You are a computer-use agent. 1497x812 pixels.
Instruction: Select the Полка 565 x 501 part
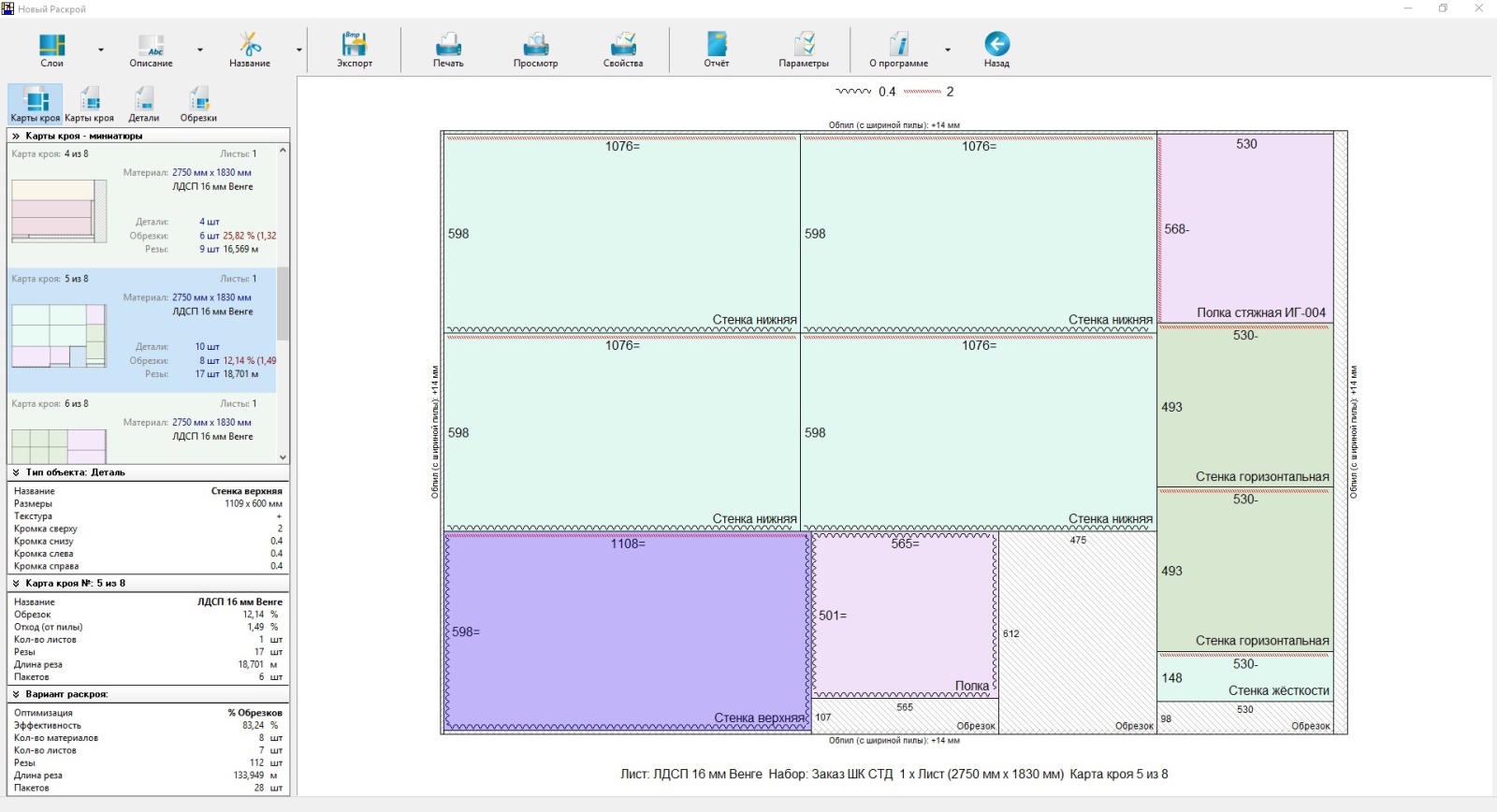tap(904, 616)
